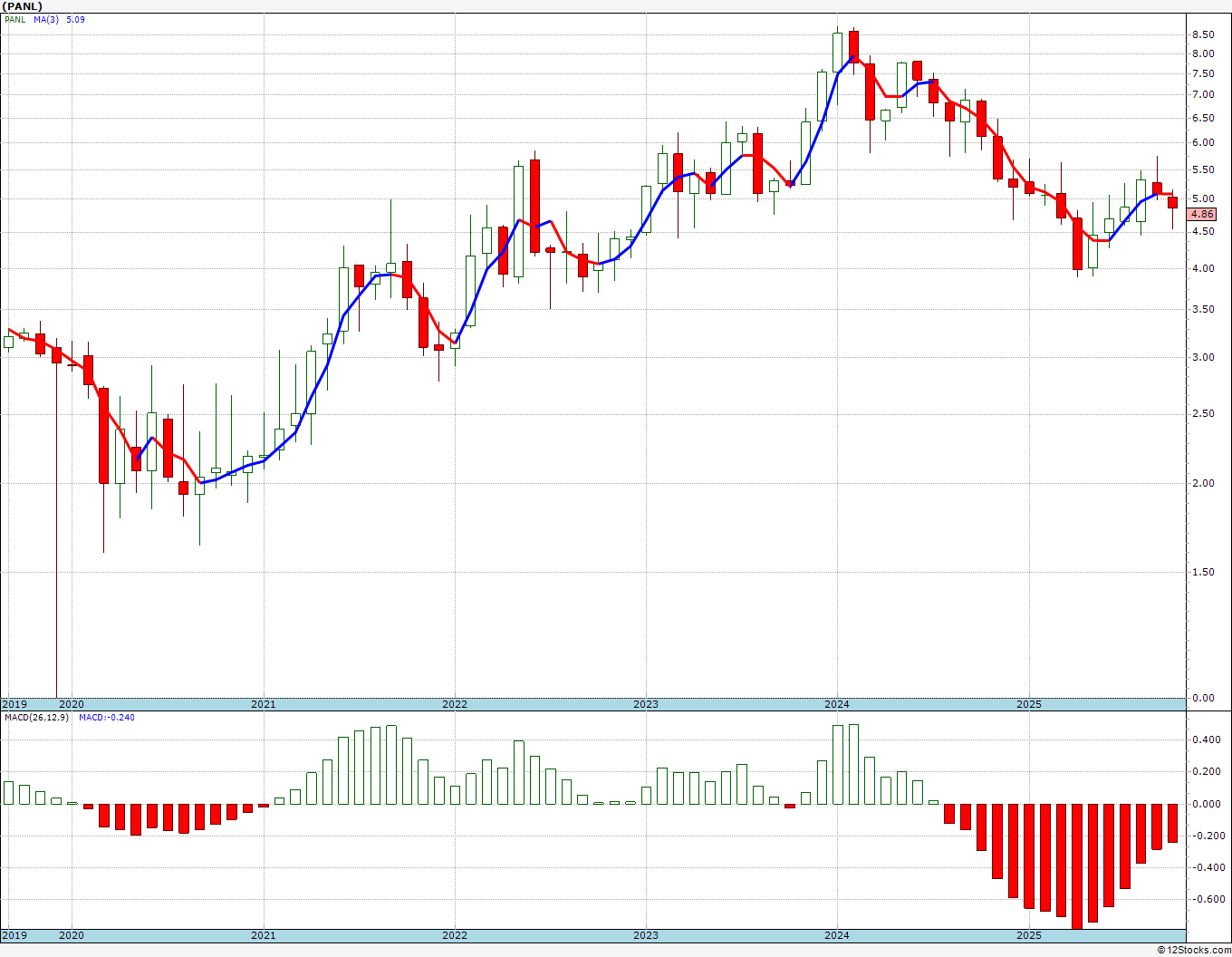
Task: Select the 0.200 MACD axis label
Action: click(1206, 771)
